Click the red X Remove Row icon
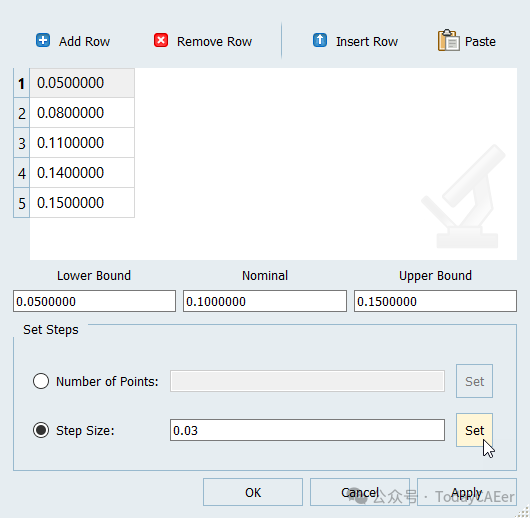This screenshot has height=518, width=530. [x=161, y=40]
